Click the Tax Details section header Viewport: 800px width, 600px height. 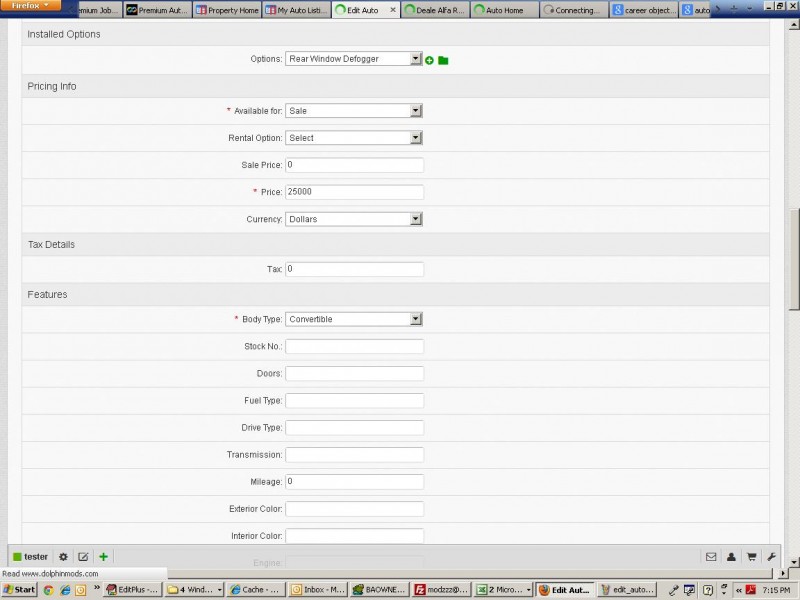(x=395, y=244)
